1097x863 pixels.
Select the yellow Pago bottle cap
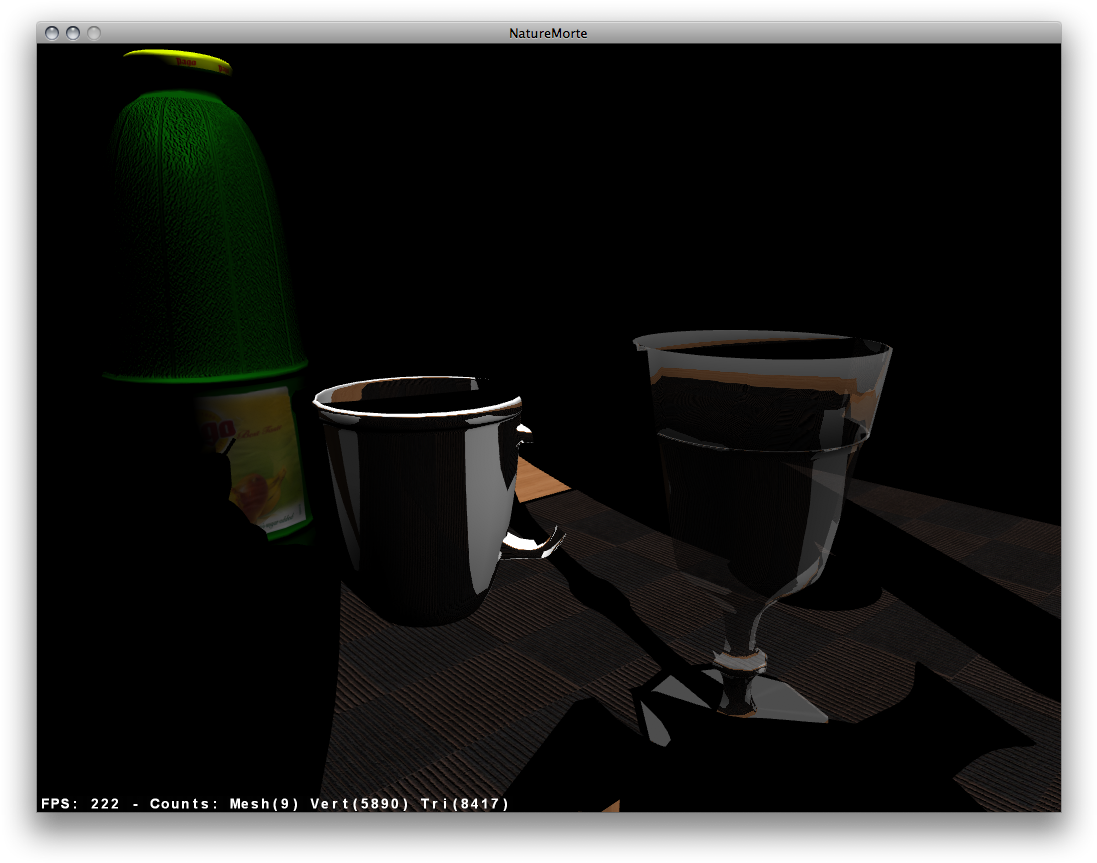coord(178,61)
